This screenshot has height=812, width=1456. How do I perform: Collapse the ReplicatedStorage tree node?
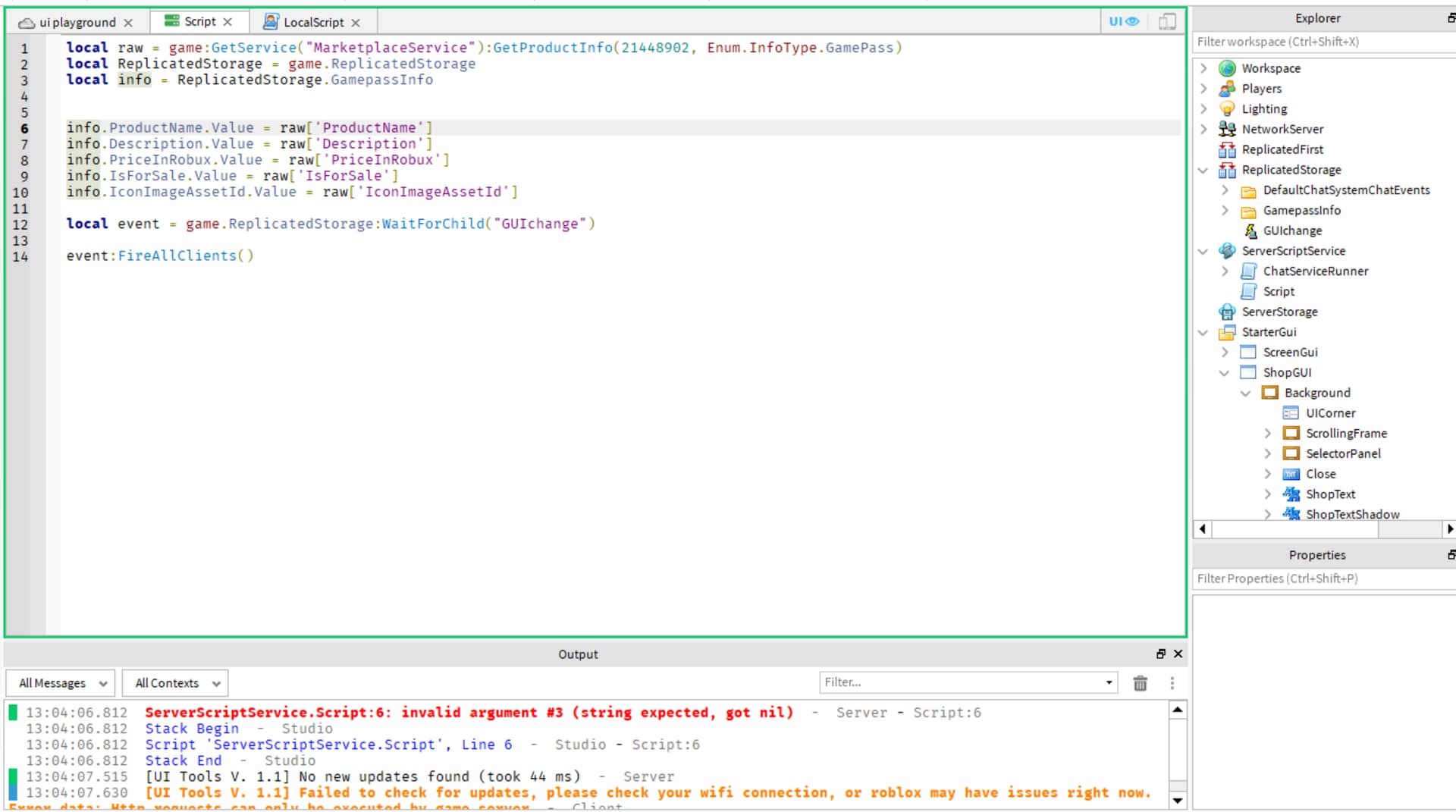click(1203, 170)
